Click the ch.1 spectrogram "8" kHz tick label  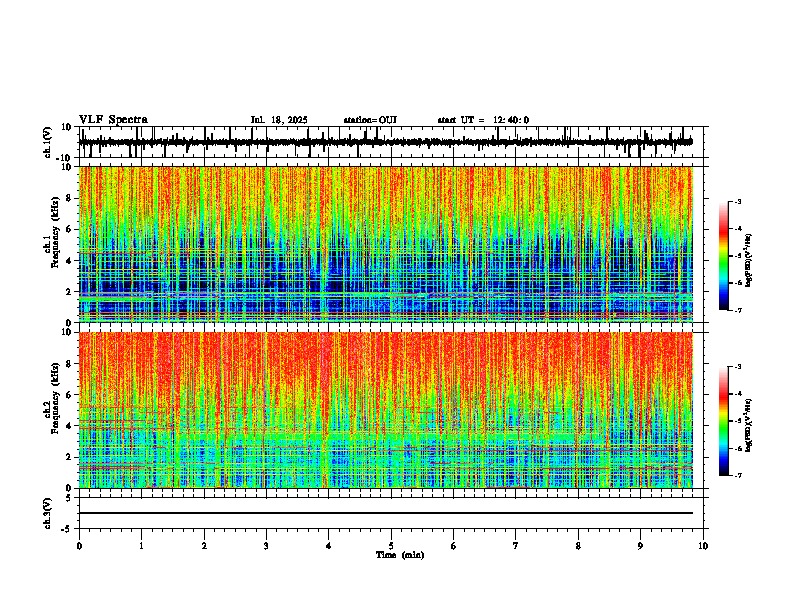coord(69,198)
